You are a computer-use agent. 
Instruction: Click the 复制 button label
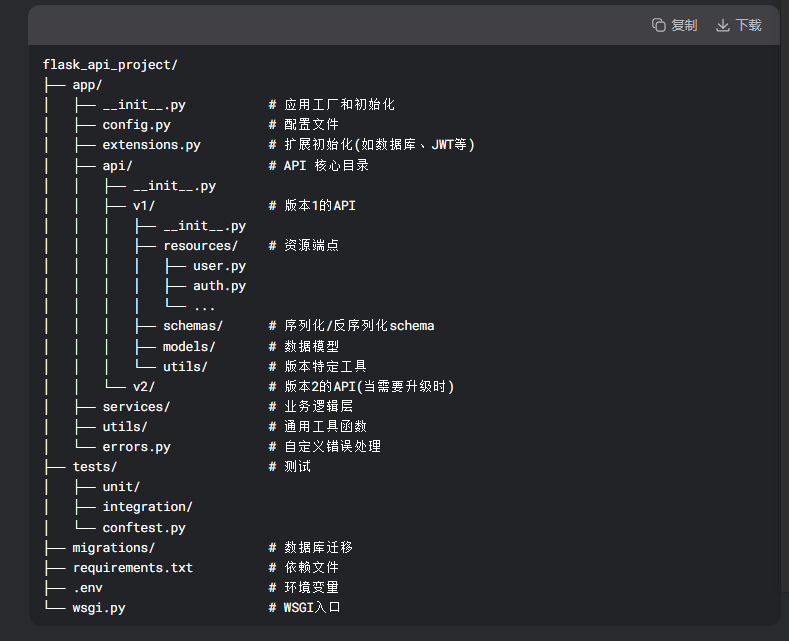[x=684, y=25]
